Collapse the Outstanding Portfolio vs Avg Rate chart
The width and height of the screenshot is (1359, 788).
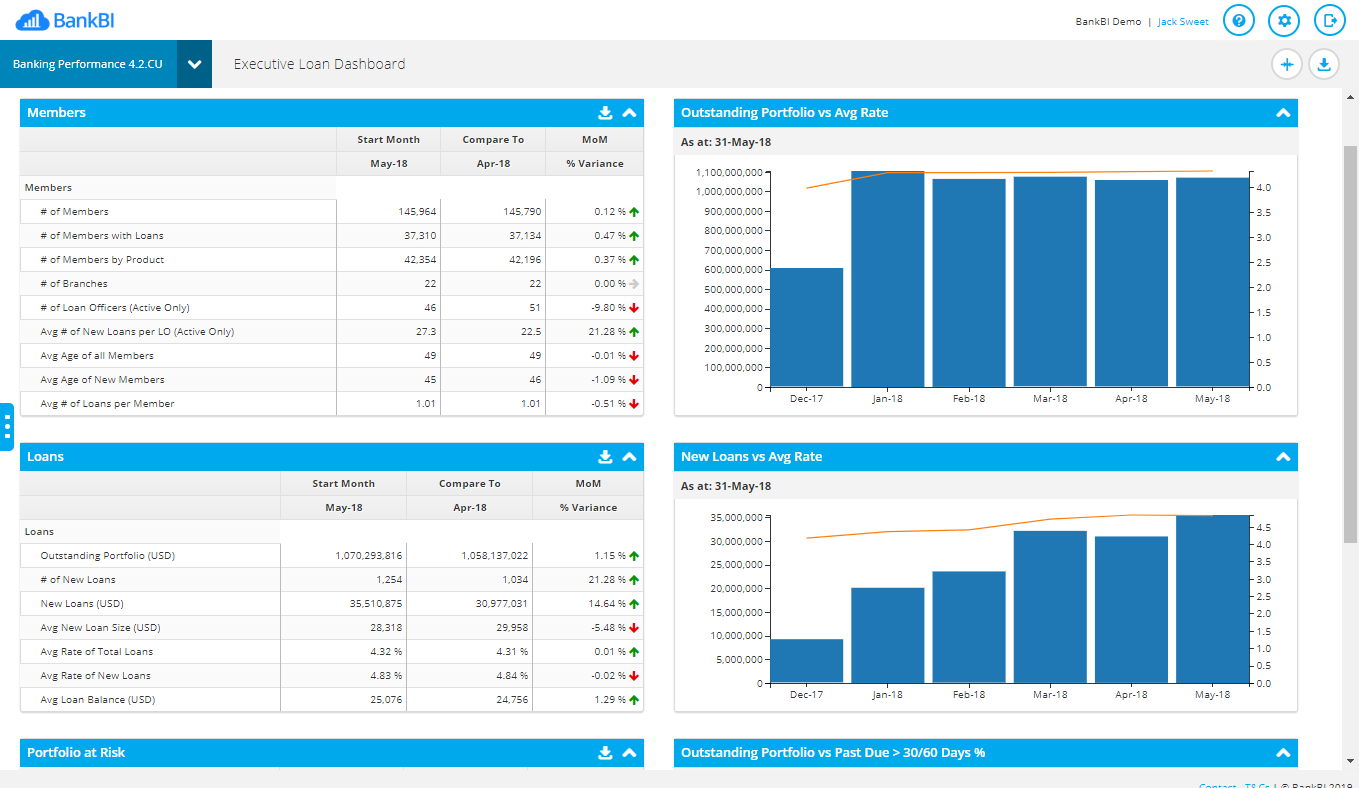click(1283, 112)
